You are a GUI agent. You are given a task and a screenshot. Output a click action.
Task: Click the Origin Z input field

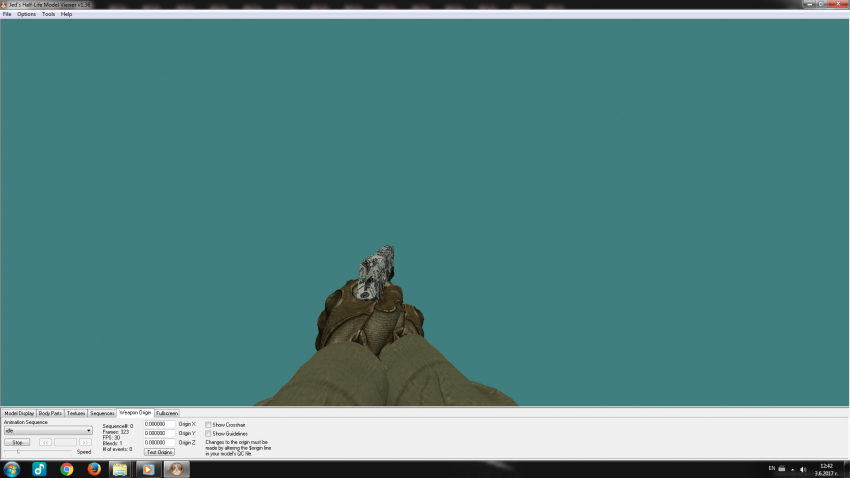pyautogui.click(x=159, y=443)
